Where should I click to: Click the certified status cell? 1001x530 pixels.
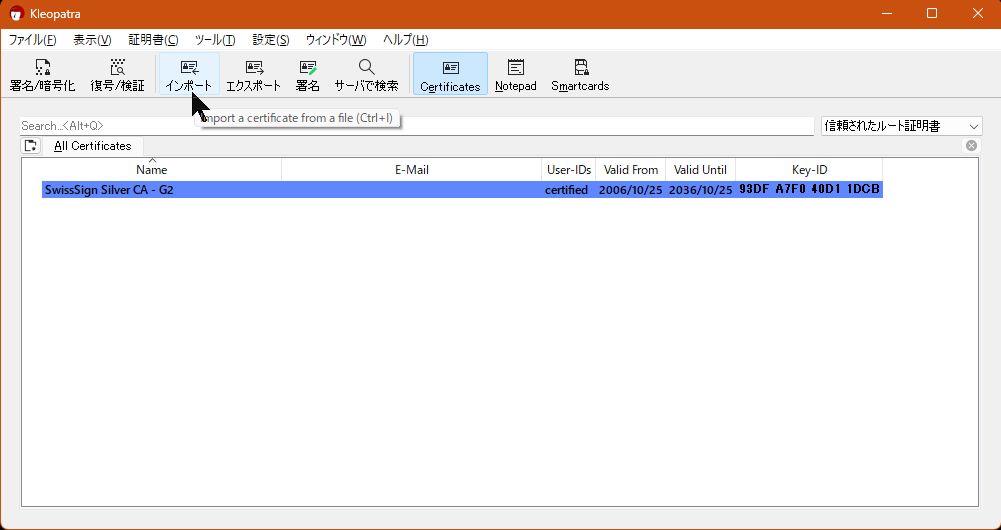[x=566, y=190]
